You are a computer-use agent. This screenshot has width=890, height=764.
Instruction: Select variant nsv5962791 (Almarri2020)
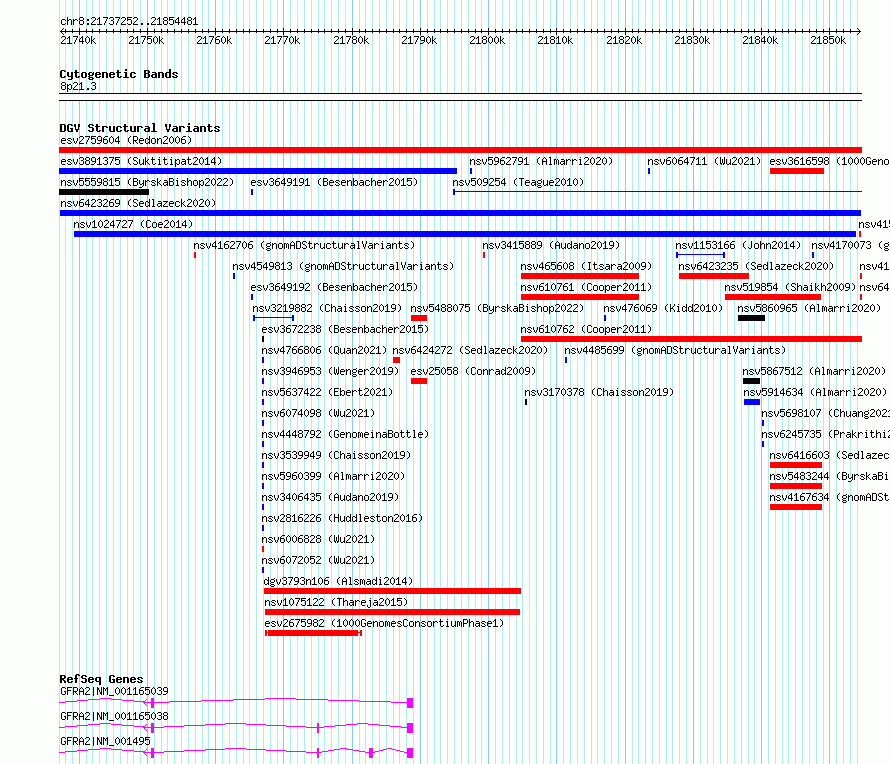541,161
